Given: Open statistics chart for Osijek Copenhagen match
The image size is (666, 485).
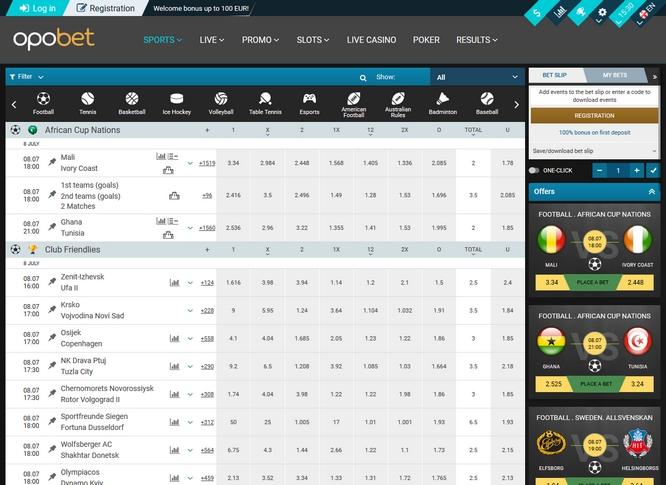Looking at the screenshot, I should [174, 338].
